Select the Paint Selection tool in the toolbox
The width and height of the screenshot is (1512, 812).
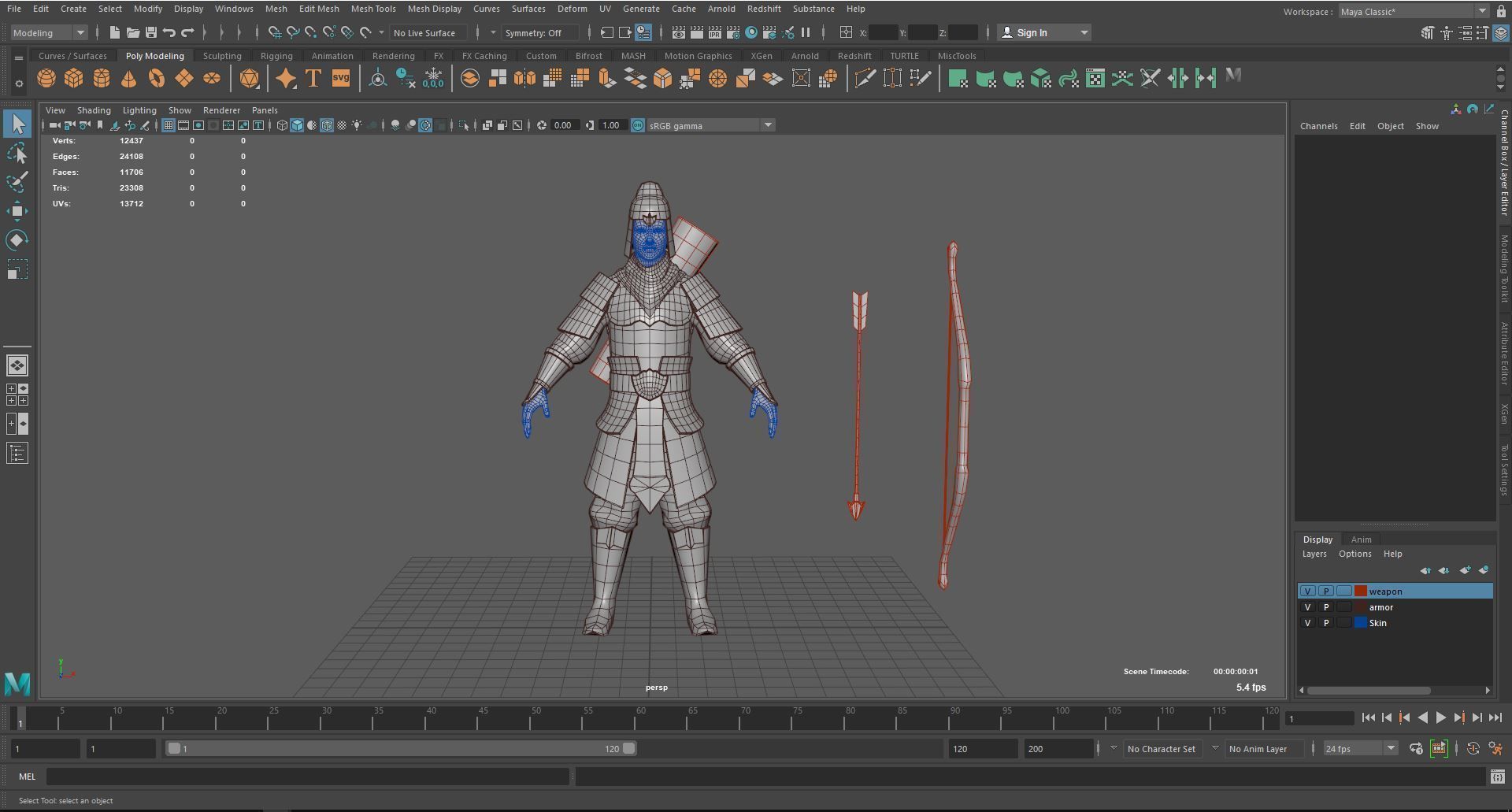click(17, 182)
